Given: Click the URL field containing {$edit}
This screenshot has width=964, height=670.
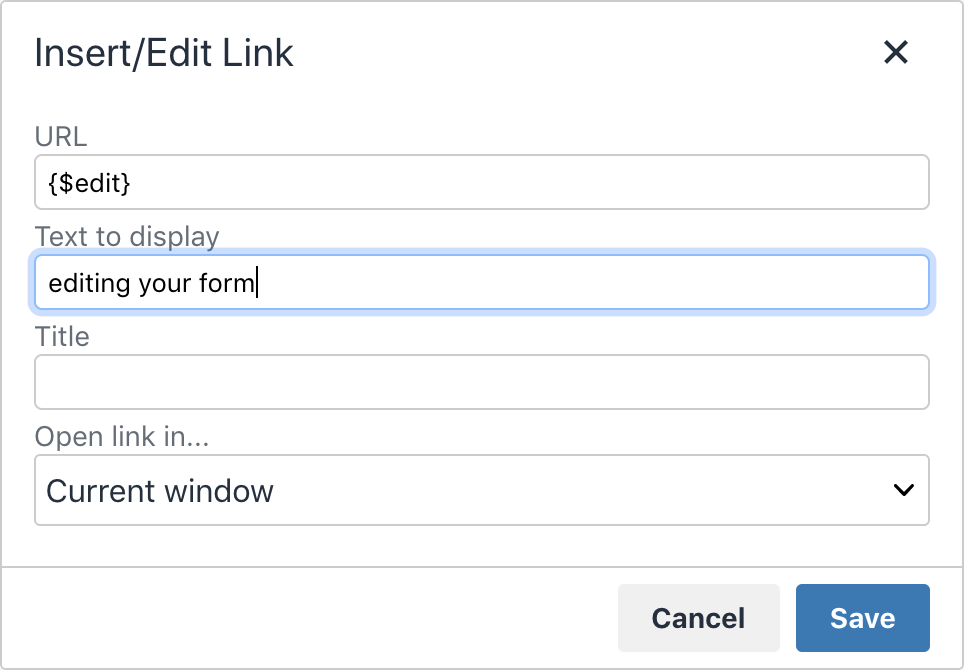Looking at the screenshot, I should click(x=482, y=182).
